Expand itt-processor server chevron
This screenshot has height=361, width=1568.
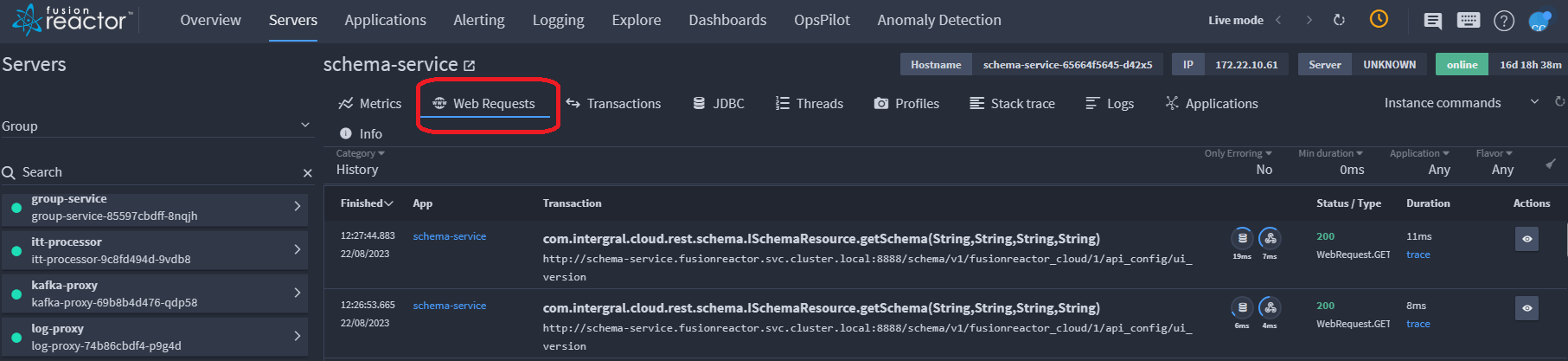(x=297, y=249)
